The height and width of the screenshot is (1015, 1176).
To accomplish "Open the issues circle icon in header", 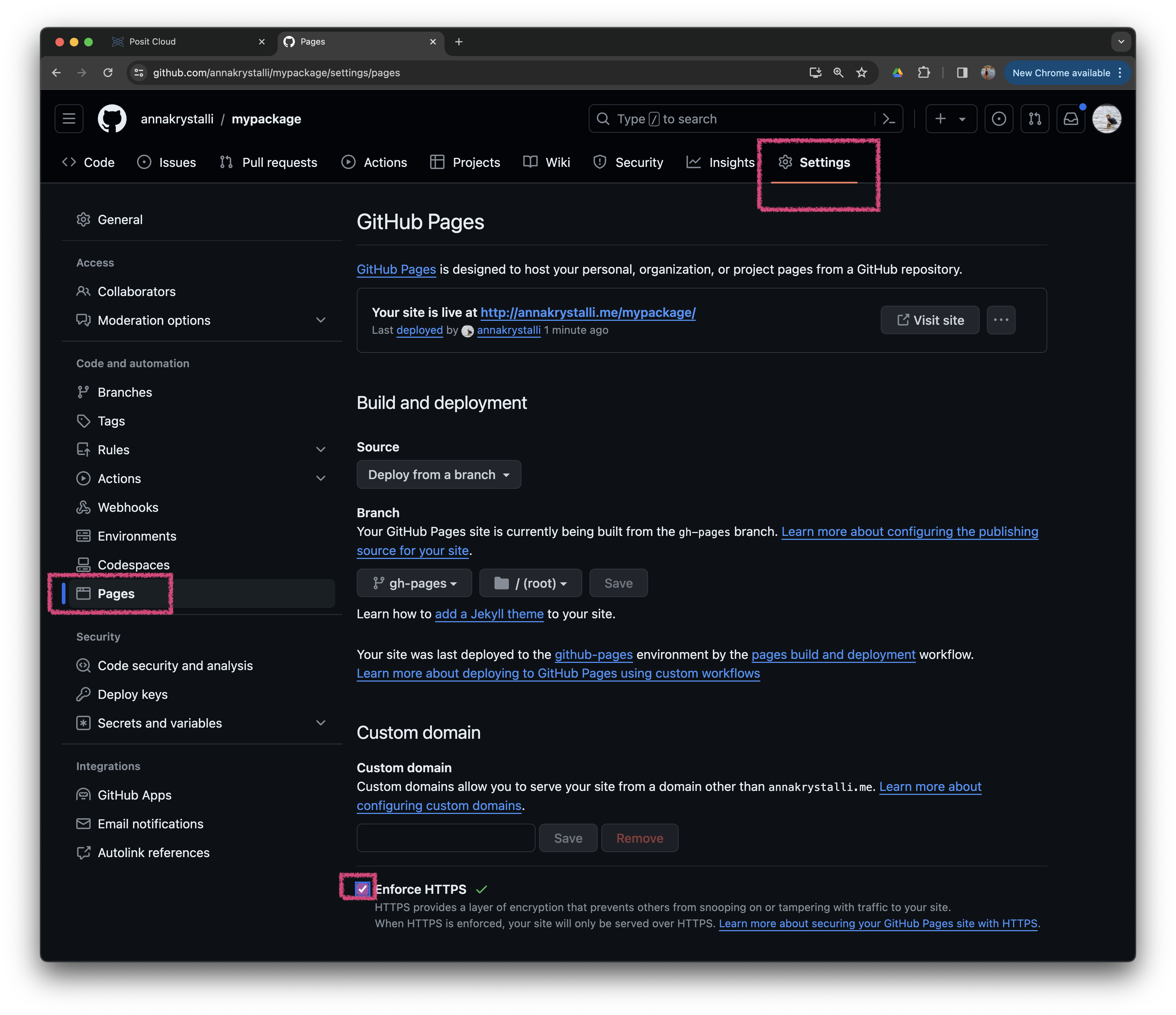I will point(999,119).
